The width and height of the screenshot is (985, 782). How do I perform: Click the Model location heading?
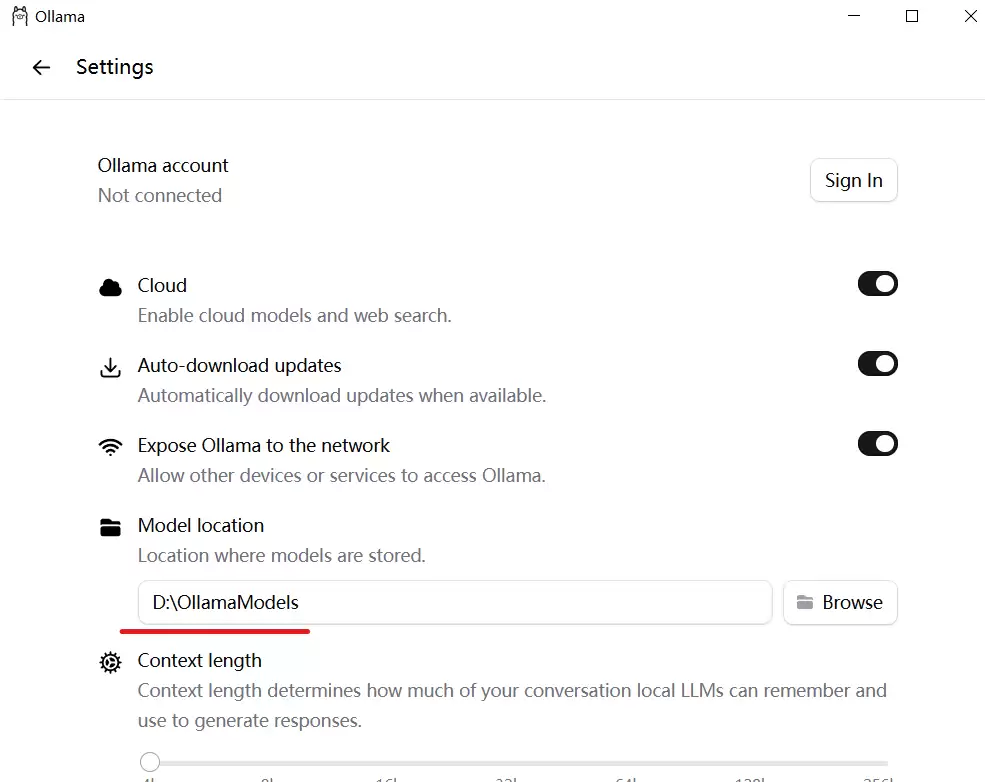pyautogui.click(x=201, y=526)
